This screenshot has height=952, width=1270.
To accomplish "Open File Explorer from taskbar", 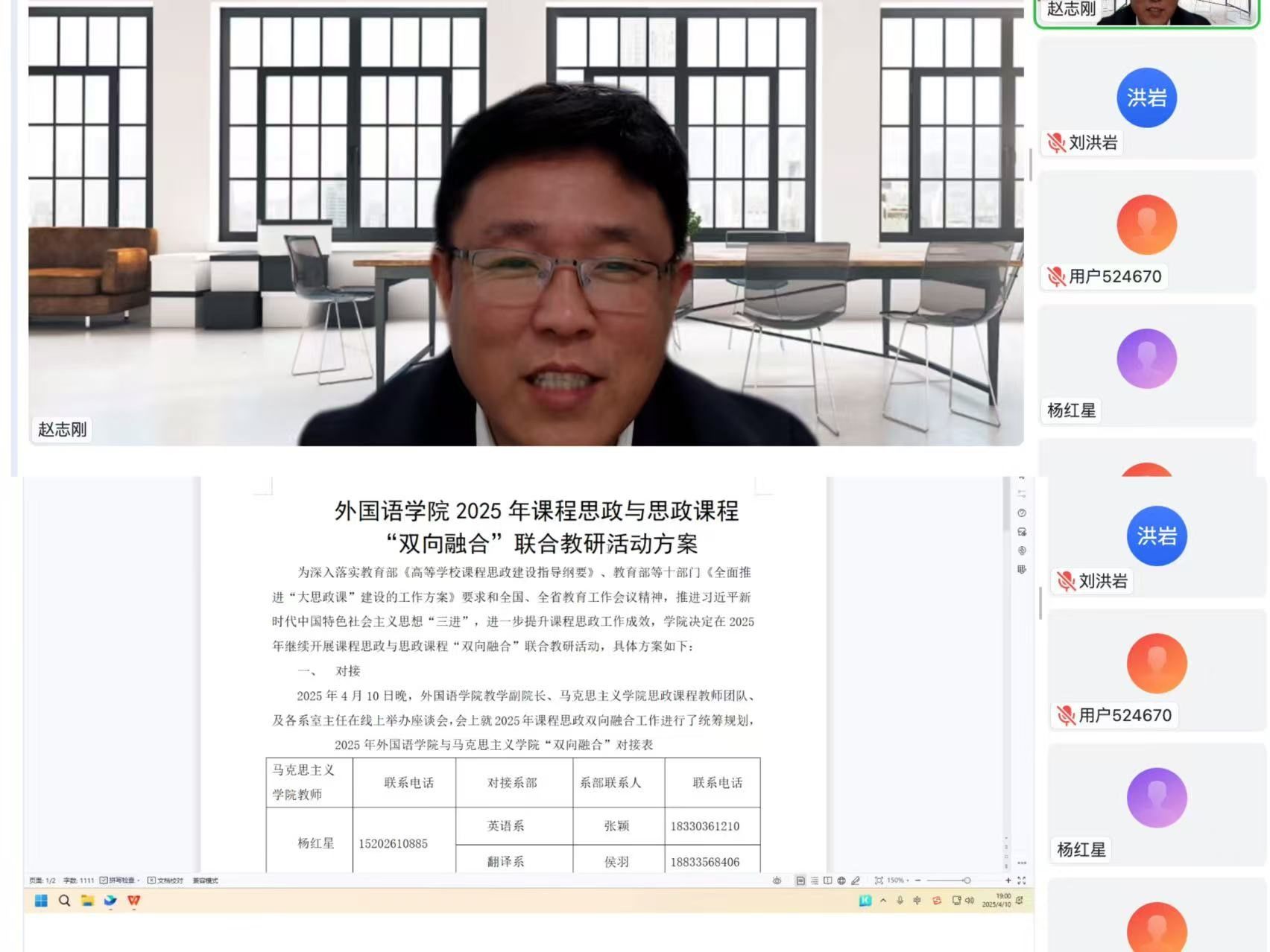I will coord(87,901).
